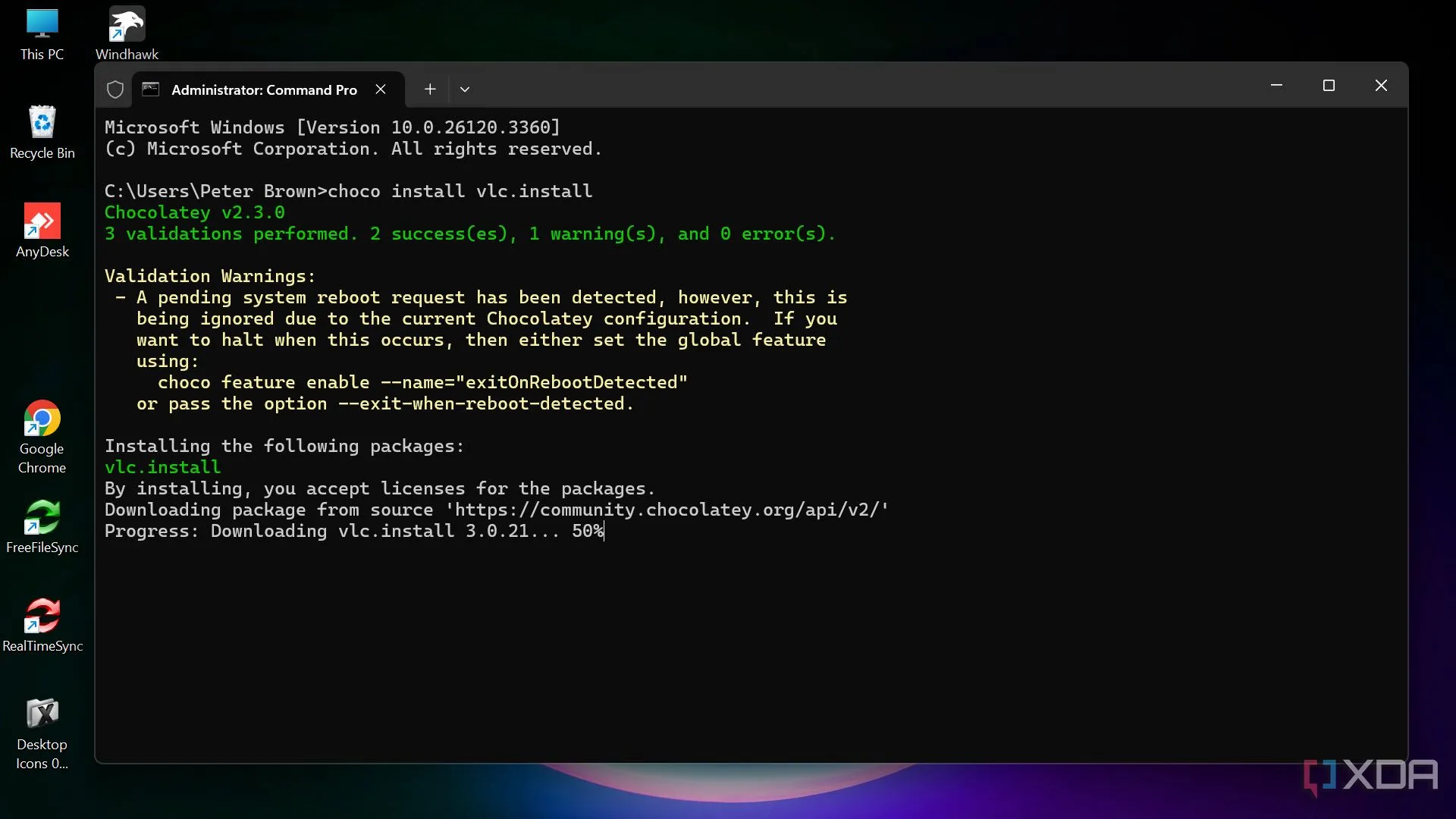The height and width of the screenshot is (819, 1456).
Task: Click the 'Installing the following packages:' line
Action: (x=284, y=446)
